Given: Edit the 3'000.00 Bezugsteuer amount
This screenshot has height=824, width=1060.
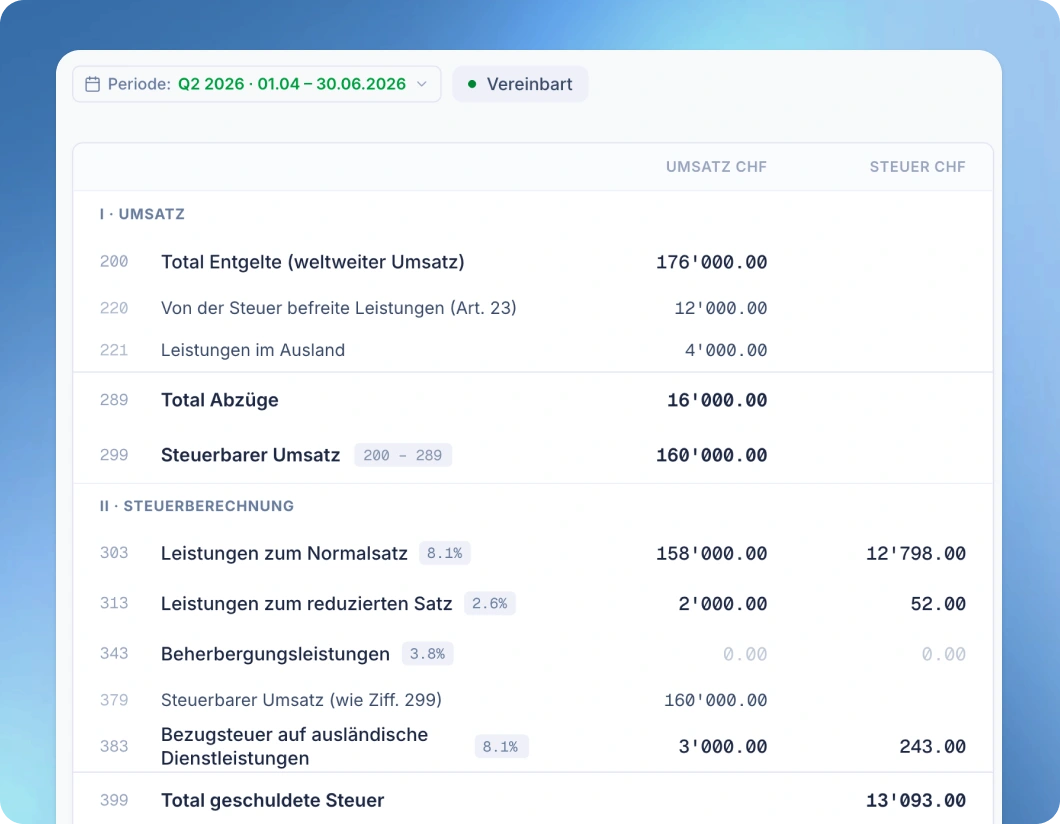Looking at the screenshot, I should 723,746.
